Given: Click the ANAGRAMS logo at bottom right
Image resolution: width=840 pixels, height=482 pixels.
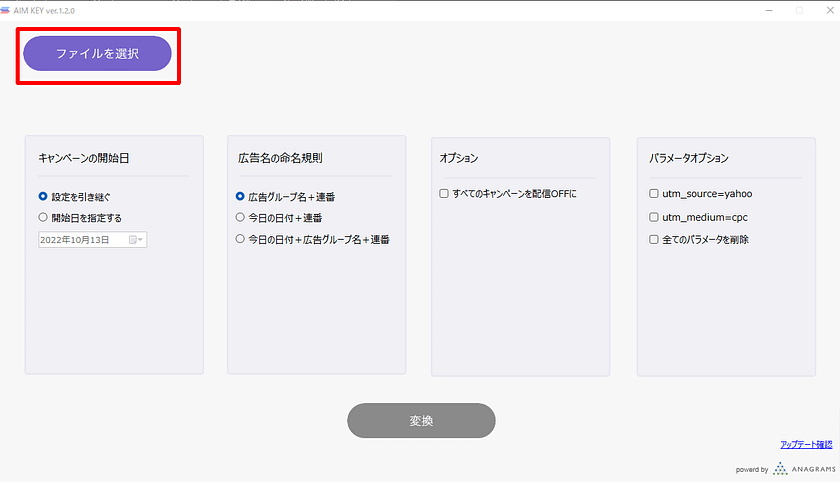Looking at the screenshot, I should pos(803,468).
